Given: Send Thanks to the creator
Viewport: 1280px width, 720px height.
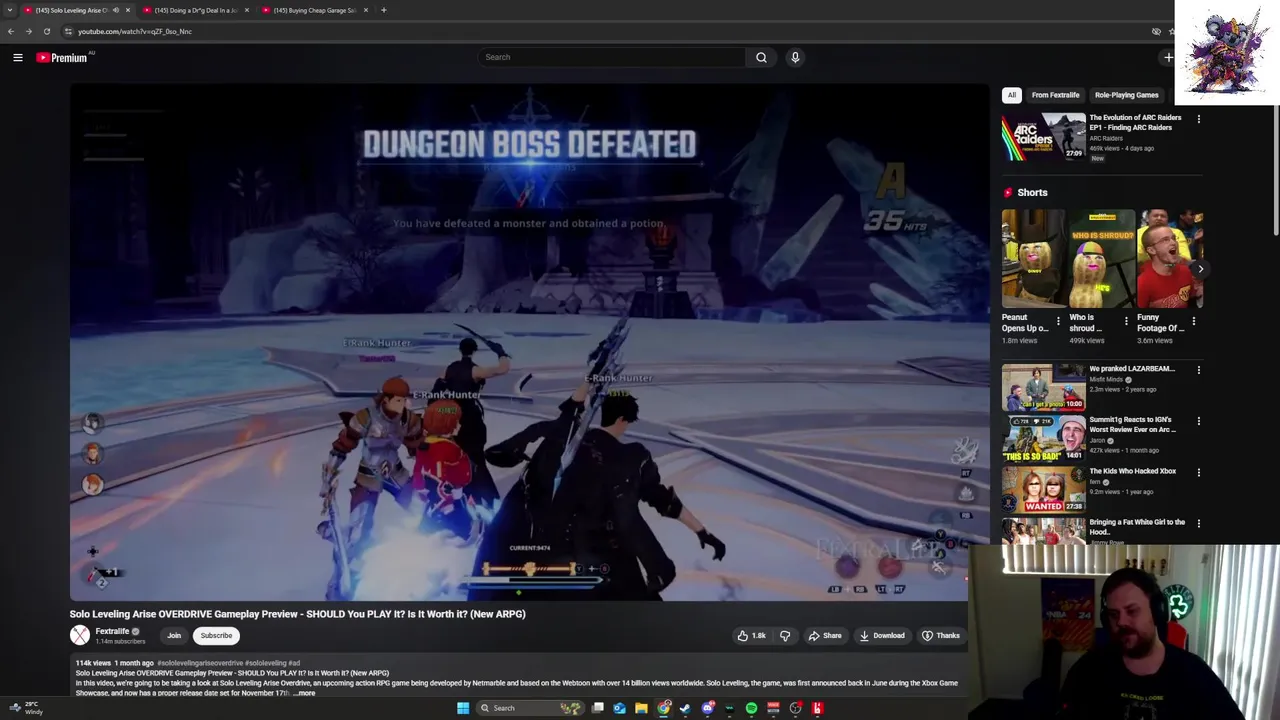Looking at the screenshot, I should 941,635.
